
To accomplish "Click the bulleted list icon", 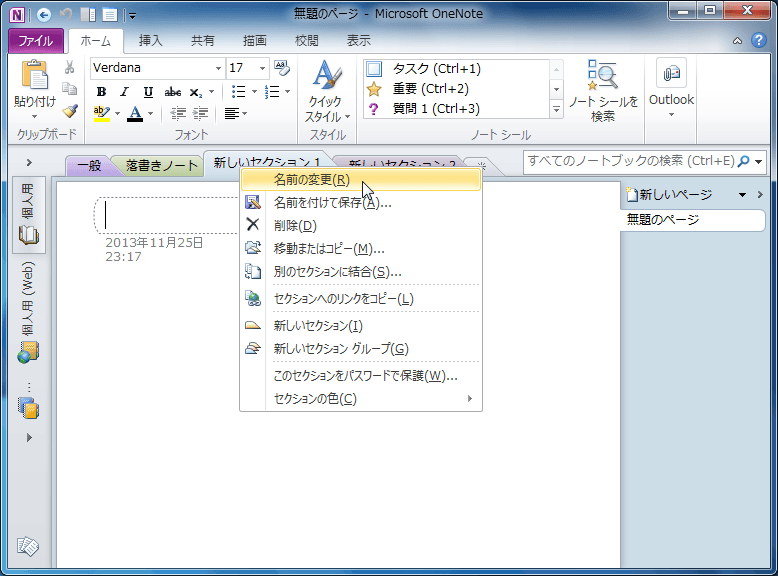I will tap(239, 92).
